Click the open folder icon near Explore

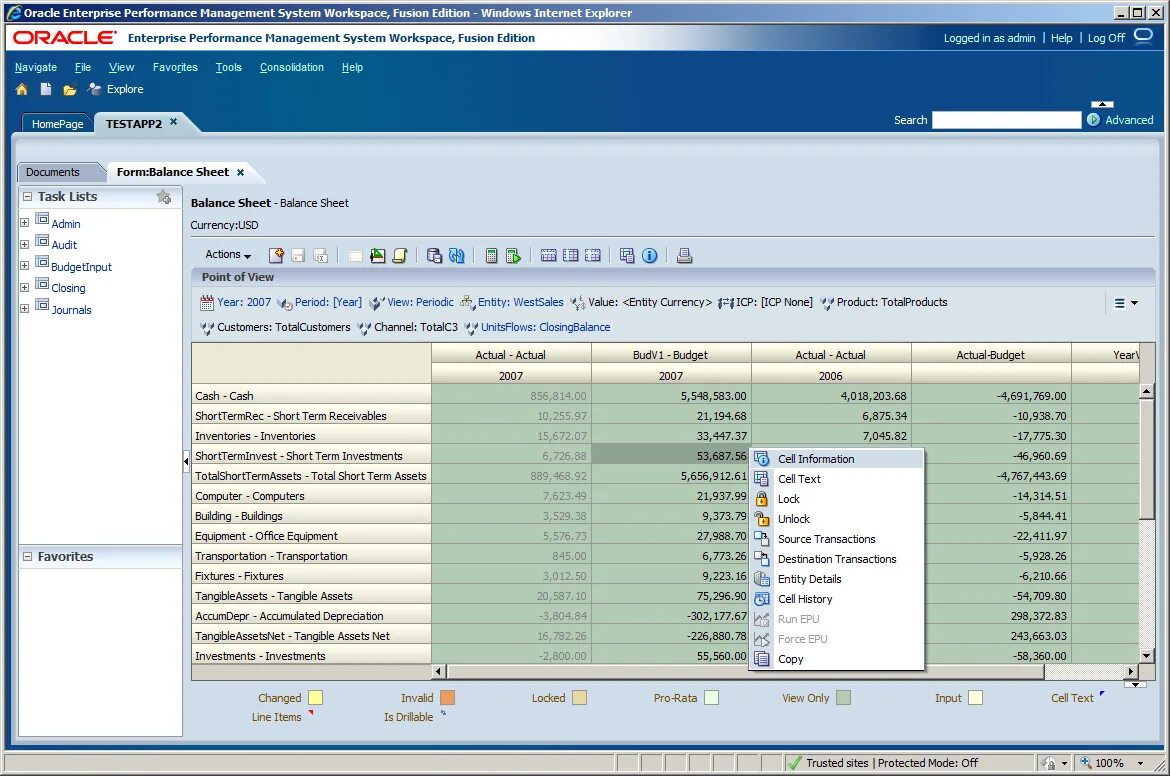69,90
